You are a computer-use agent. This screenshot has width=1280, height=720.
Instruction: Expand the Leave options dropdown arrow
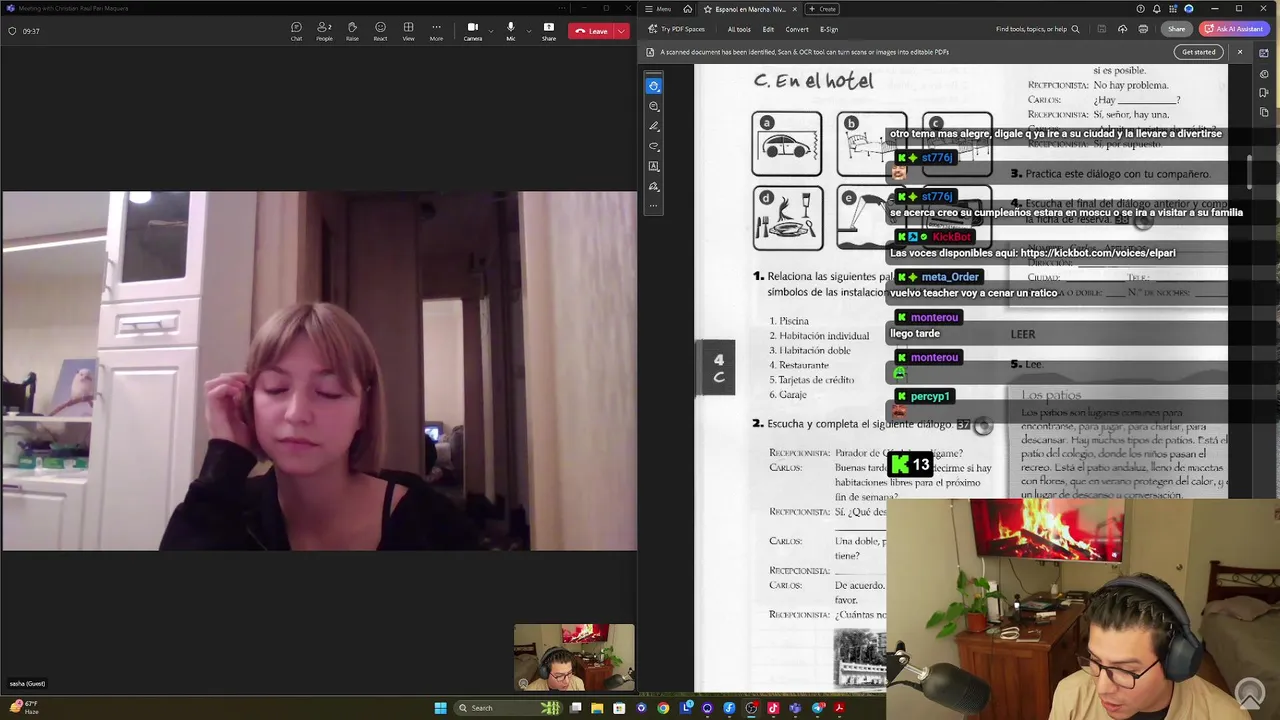622,31
